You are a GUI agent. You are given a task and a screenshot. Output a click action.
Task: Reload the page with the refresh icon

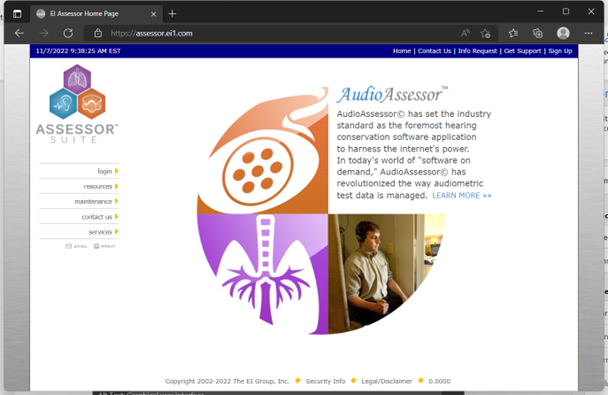(x=68, y=33)
